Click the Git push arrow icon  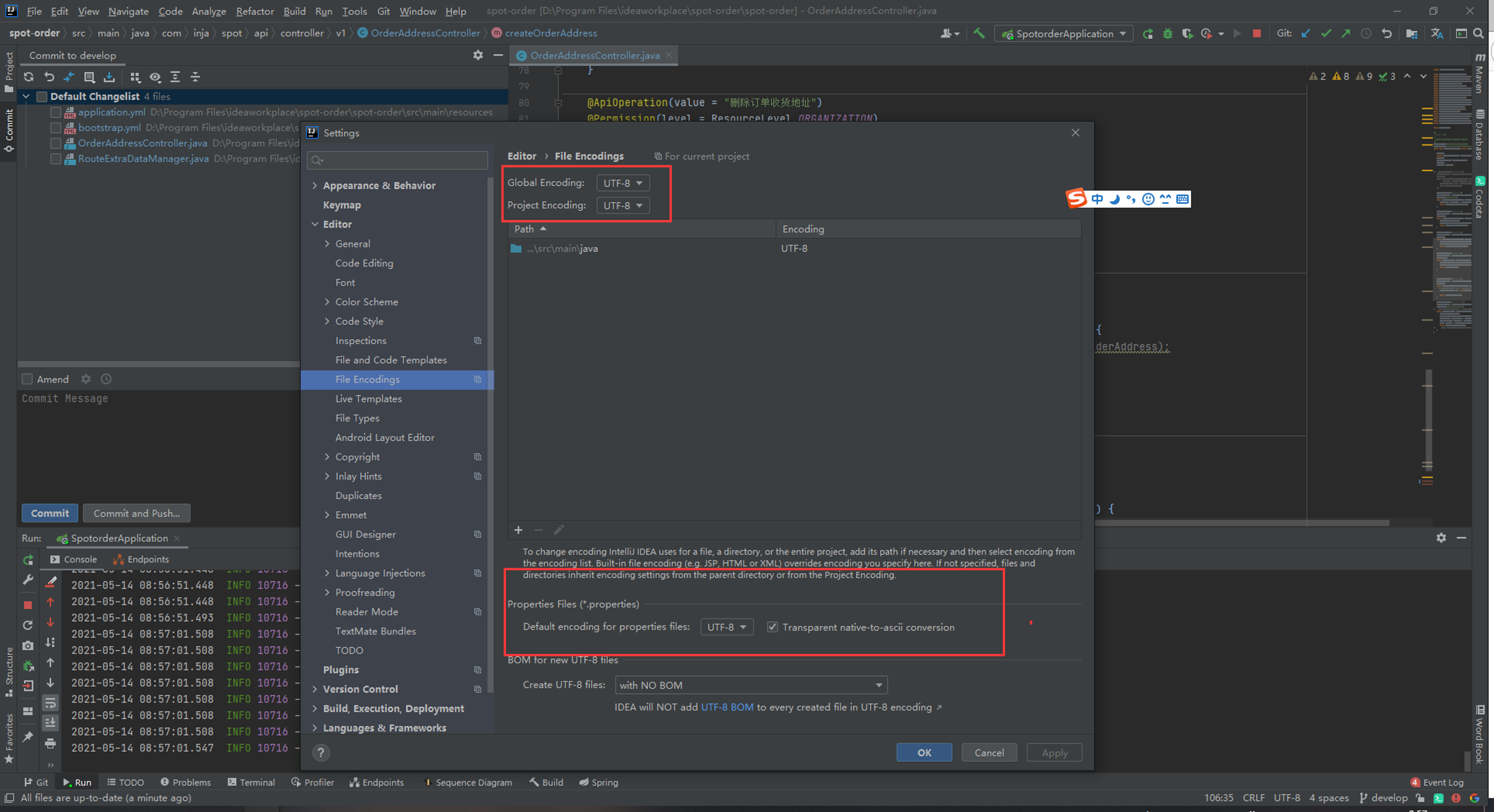pos(1346,33)
